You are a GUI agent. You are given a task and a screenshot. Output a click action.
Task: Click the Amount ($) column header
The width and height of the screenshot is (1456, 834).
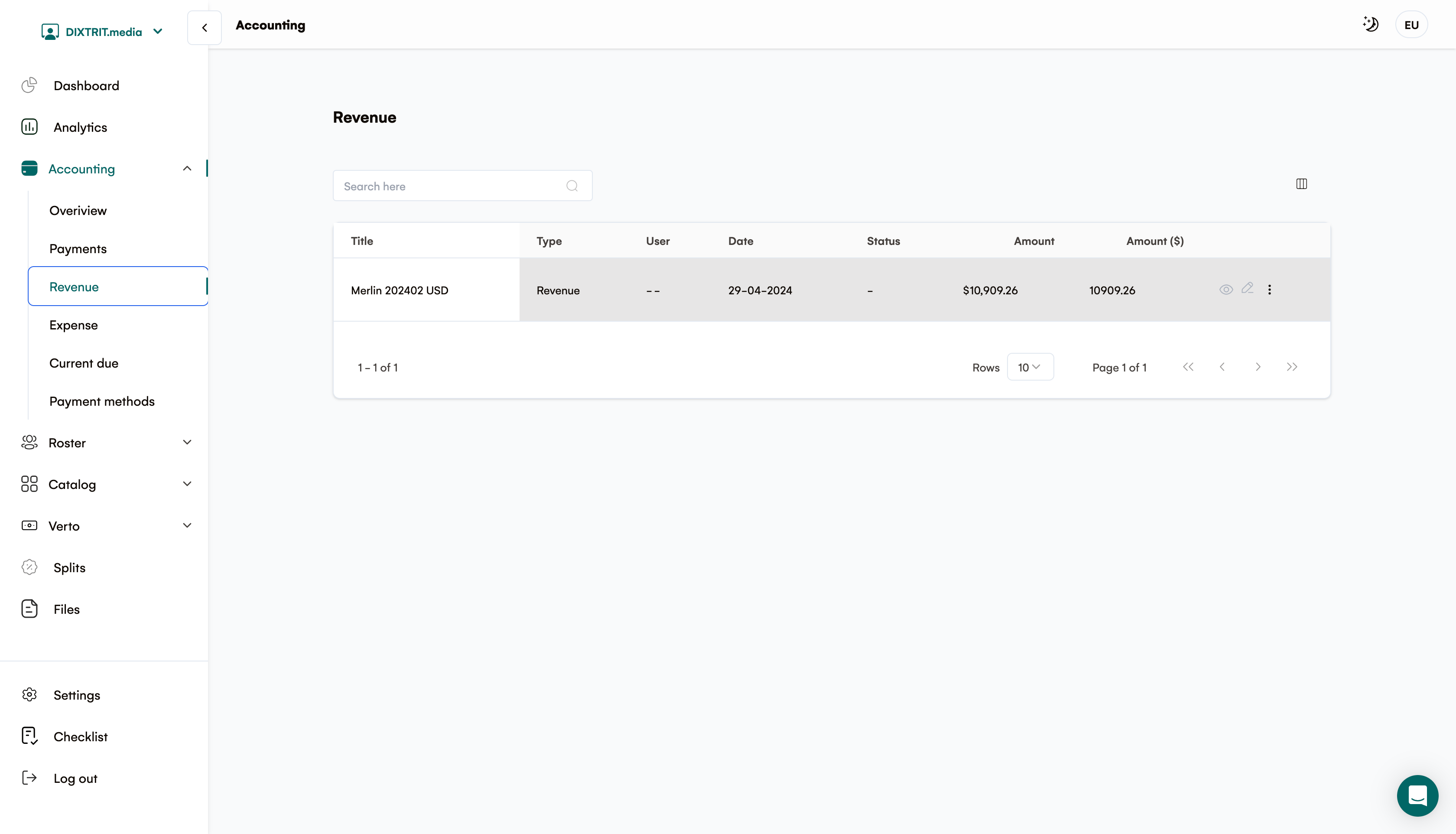(1155, 241)
